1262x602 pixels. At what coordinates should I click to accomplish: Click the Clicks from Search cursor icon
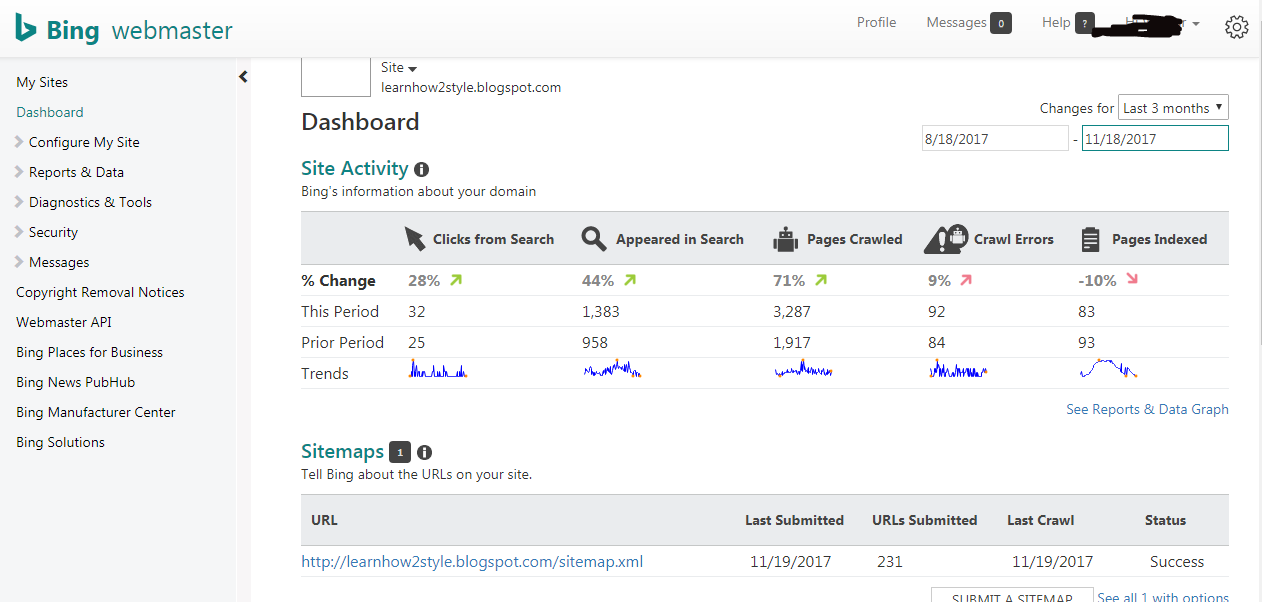coord(415,237)
